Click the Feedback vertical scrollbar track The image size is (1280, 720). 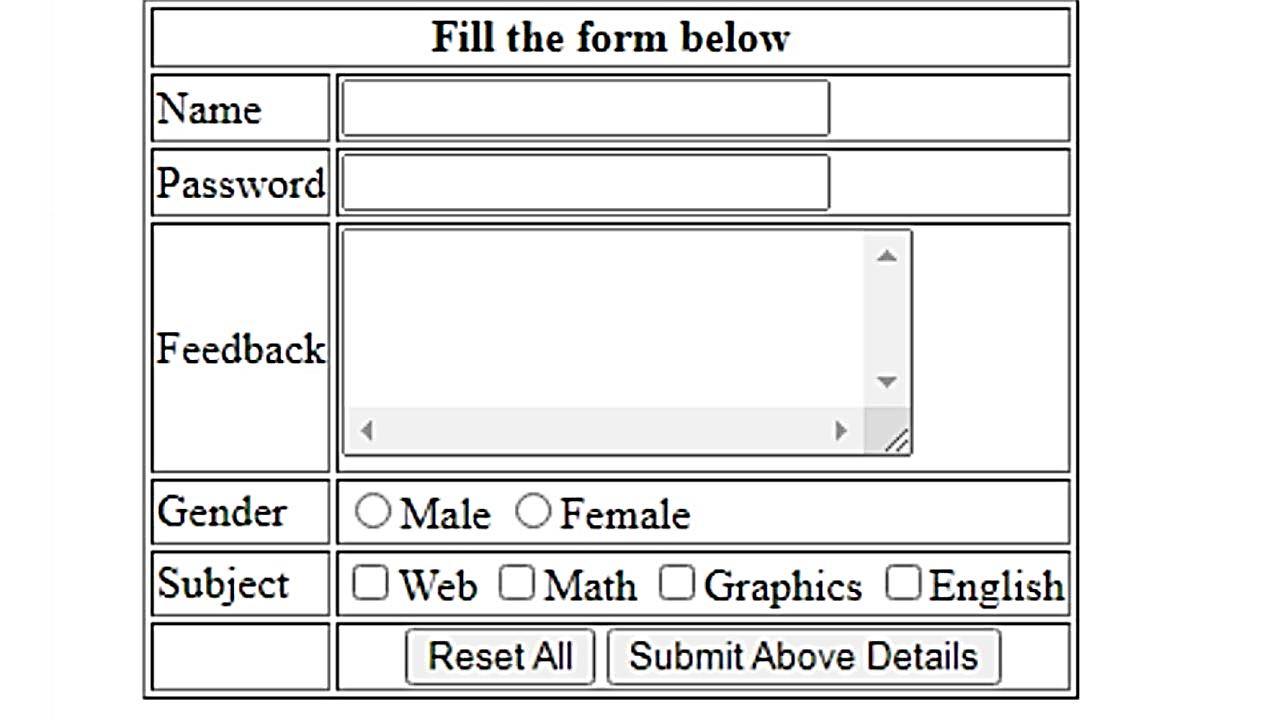pos(886,320)
